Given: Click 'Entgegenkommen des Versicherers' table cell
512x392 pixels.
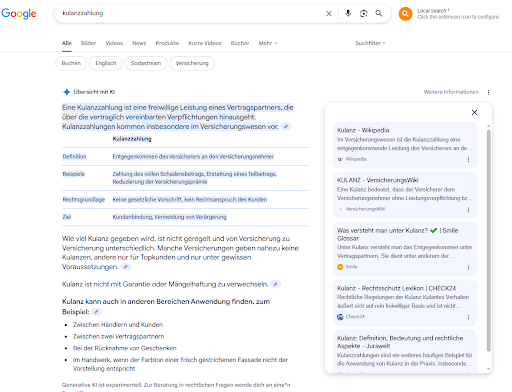Looking at the screenshot, I should tap(193, 157).
